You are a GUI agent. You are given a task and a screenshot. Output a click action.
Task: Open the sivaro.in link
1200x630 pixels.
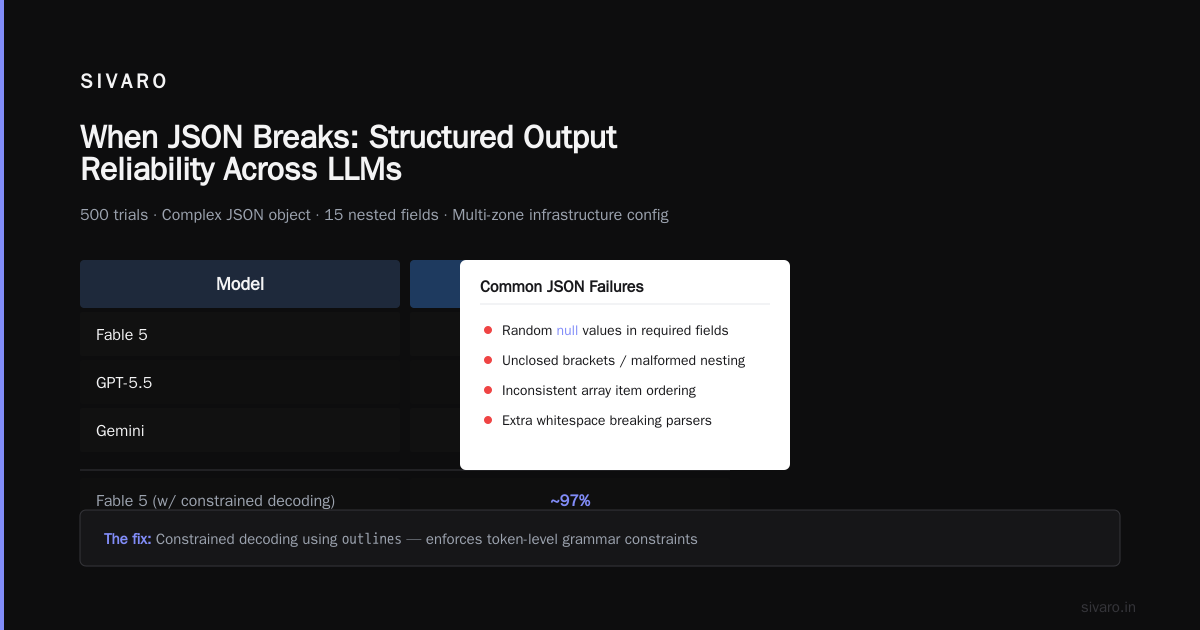[x=1108, y=607]
